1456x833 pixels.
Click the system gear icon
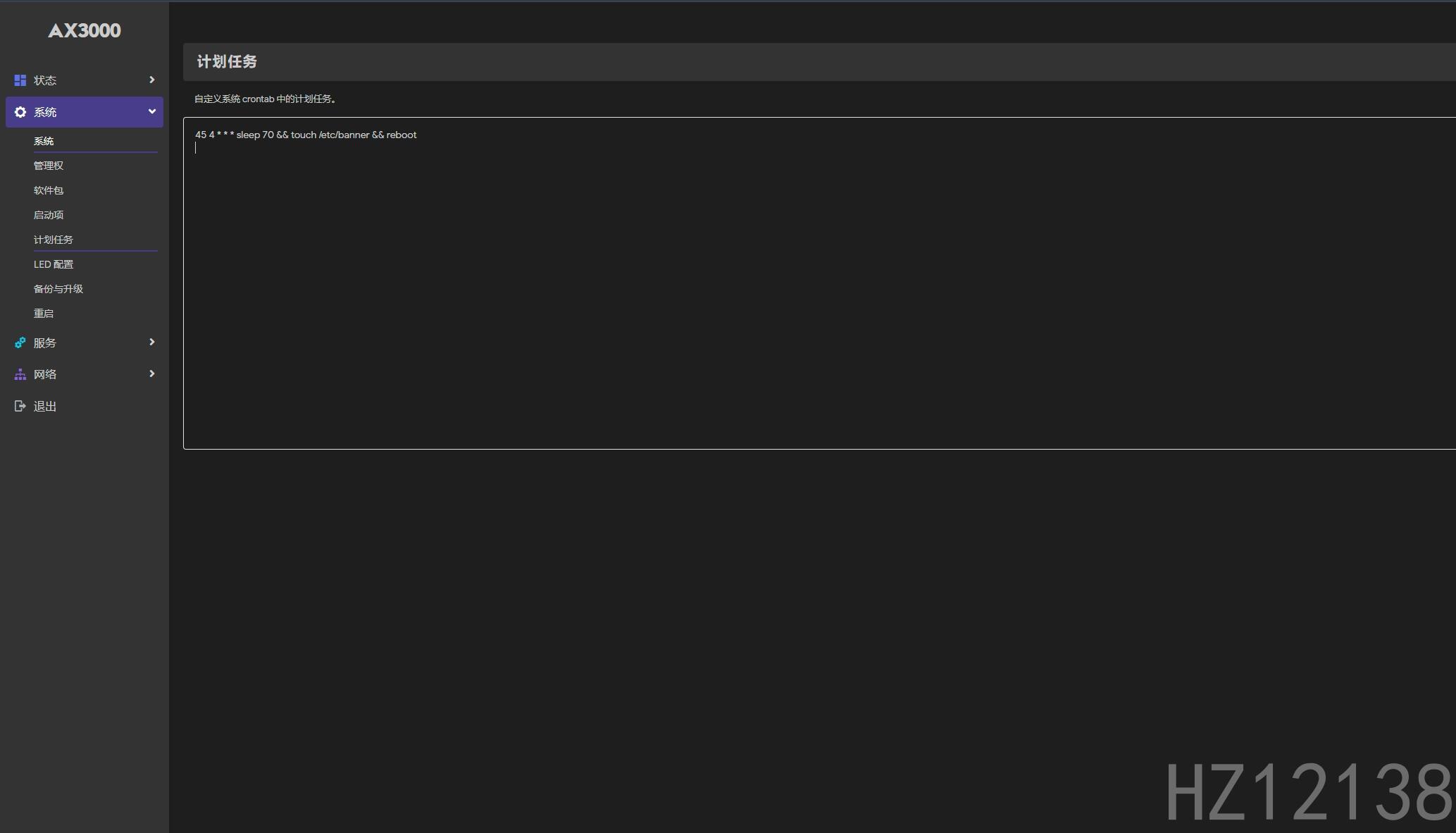tap(20, 112)
